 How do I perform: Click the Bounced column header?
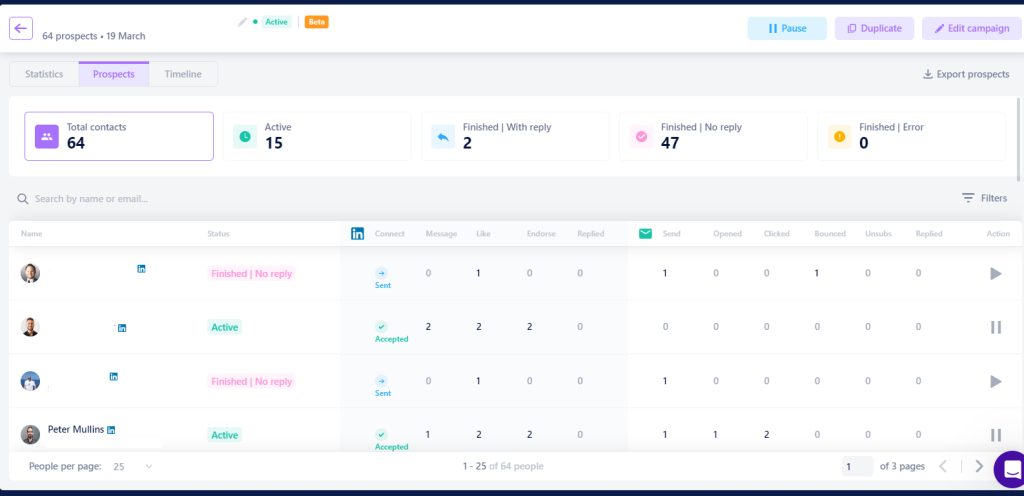coord(830,234)
